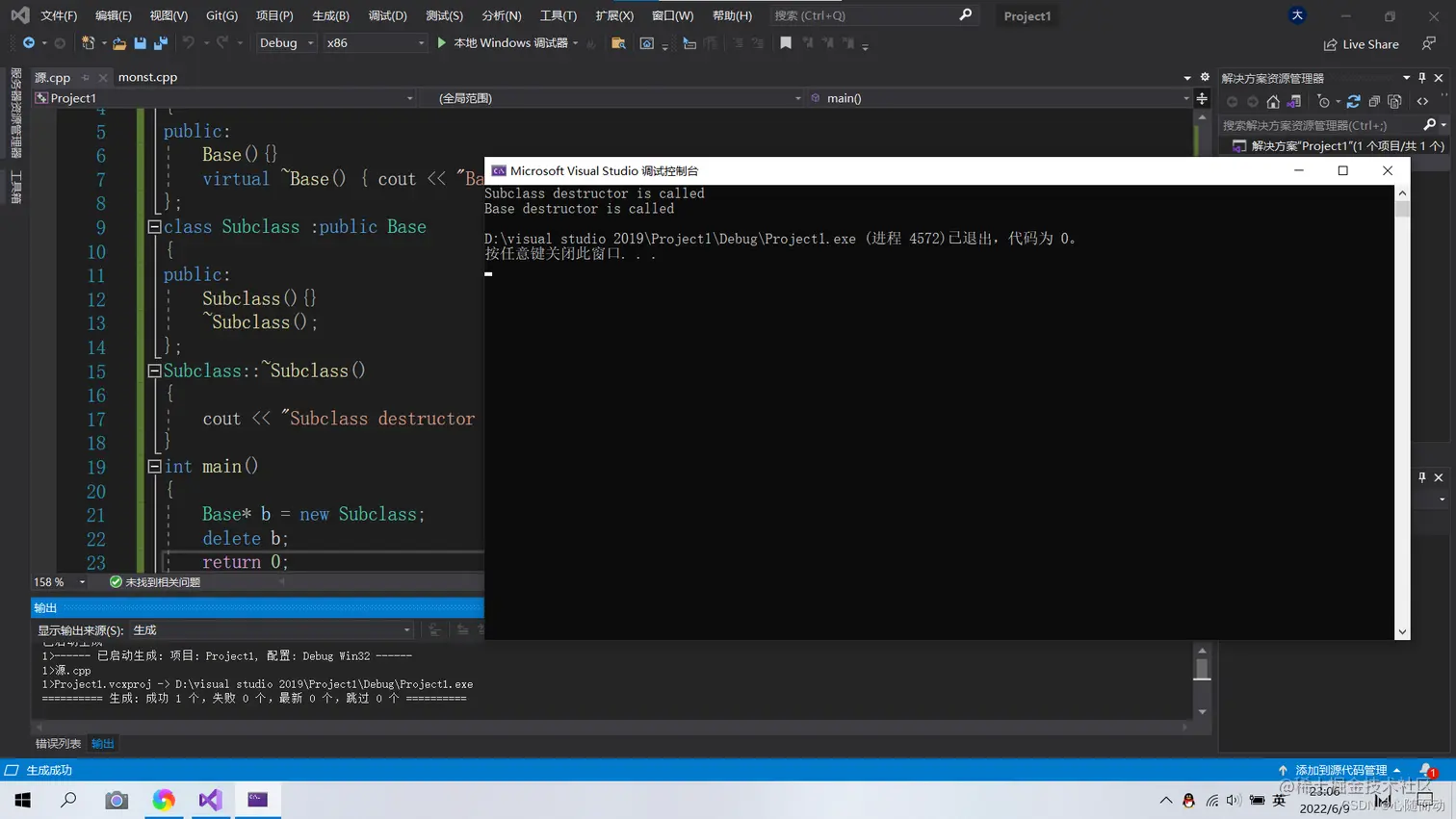1456x819 pixels.
Task: Save all files with the double-floppy icon
Action: tap(161, 43)
